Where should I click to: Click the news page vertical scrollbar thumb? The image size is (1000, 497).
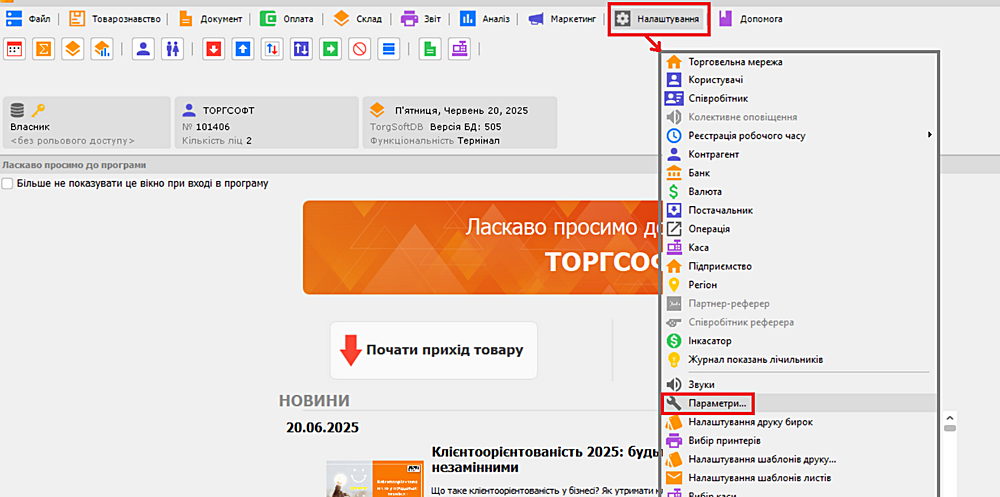click(x=949, y=425)
